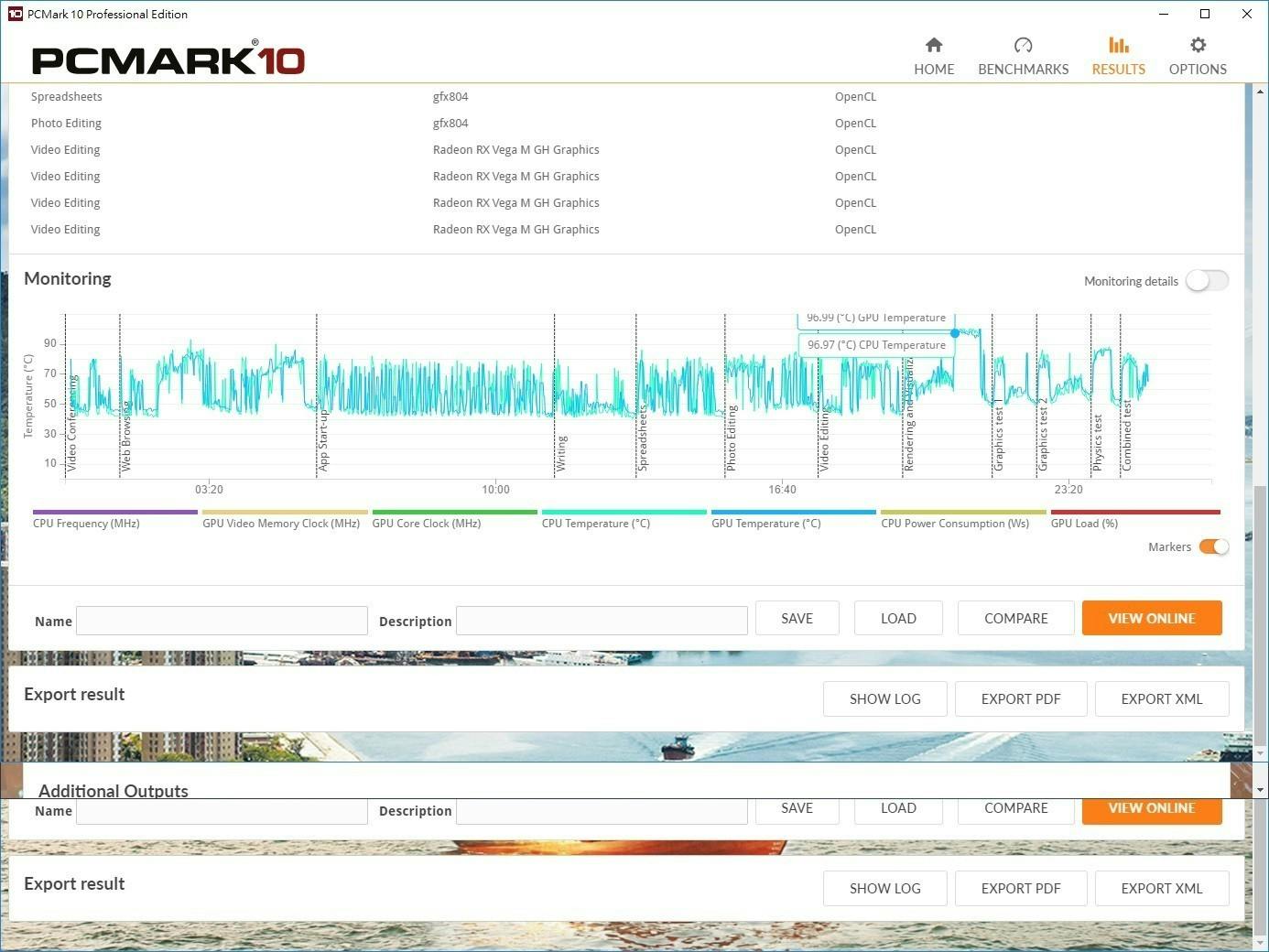The height and width of the screenshot is (952, 1269).
Task: Maximize the PCMark 10 window
Action: click(x=1205, y=14)
